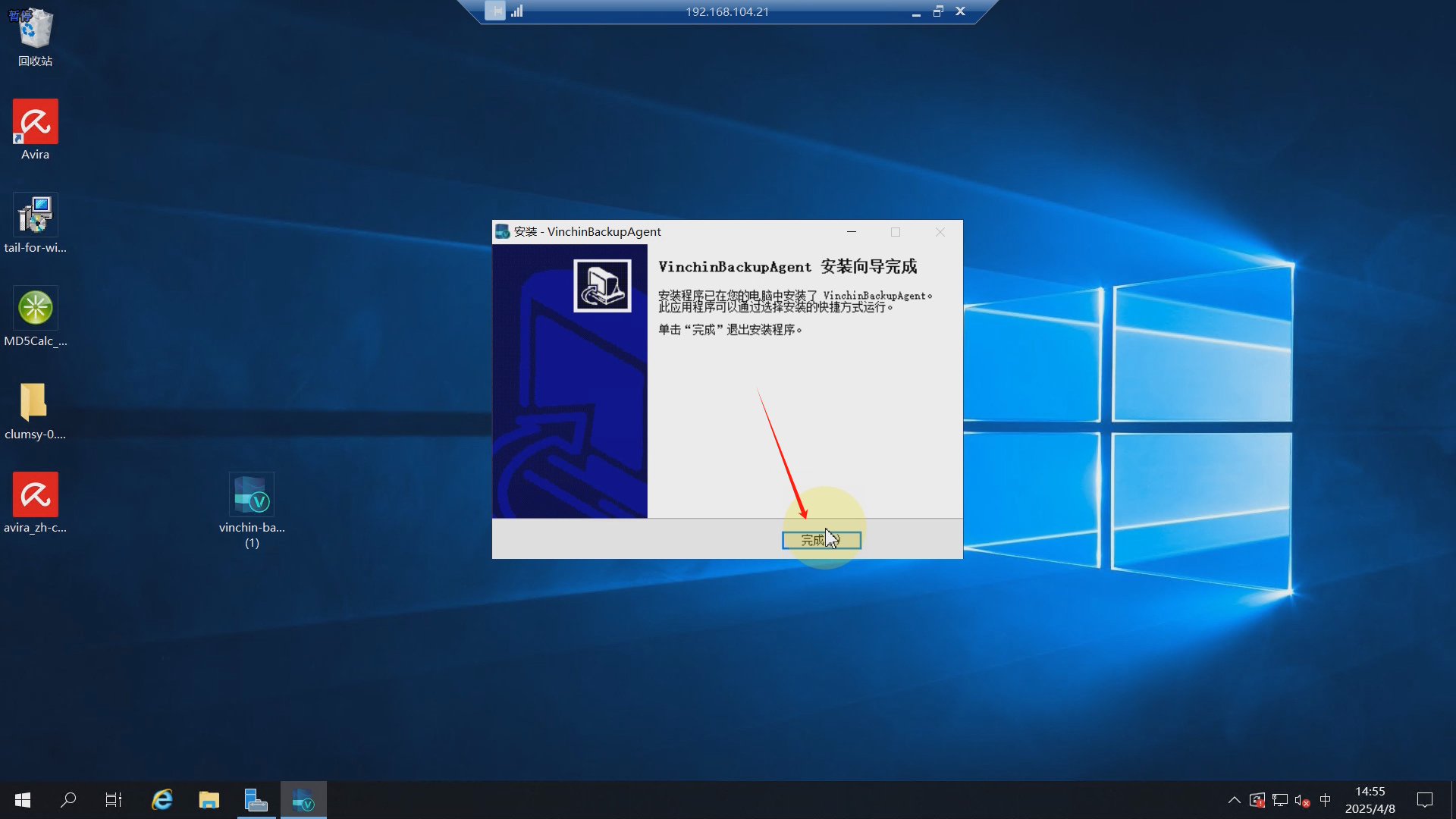This screenshot has height=819, width=1456.
Task: Click the 完成 finish button
Action: point(821,540)
